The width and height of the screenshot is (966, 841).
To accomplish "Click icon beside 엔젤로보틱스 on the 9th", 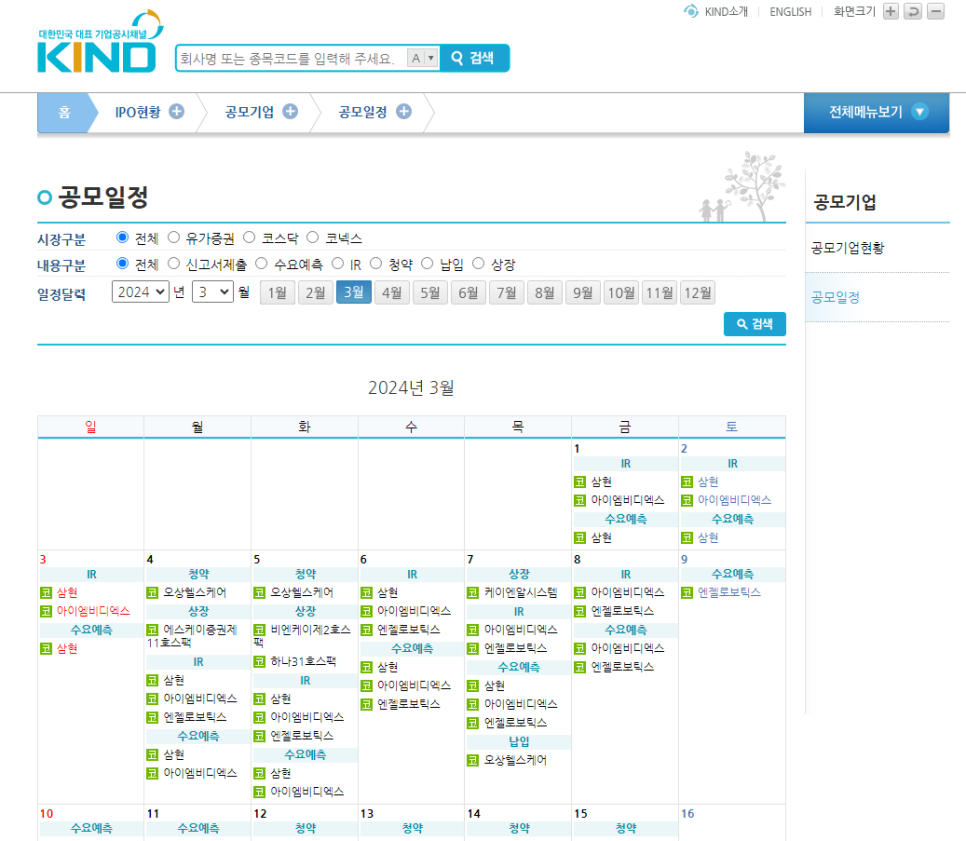I will [687, 593].
